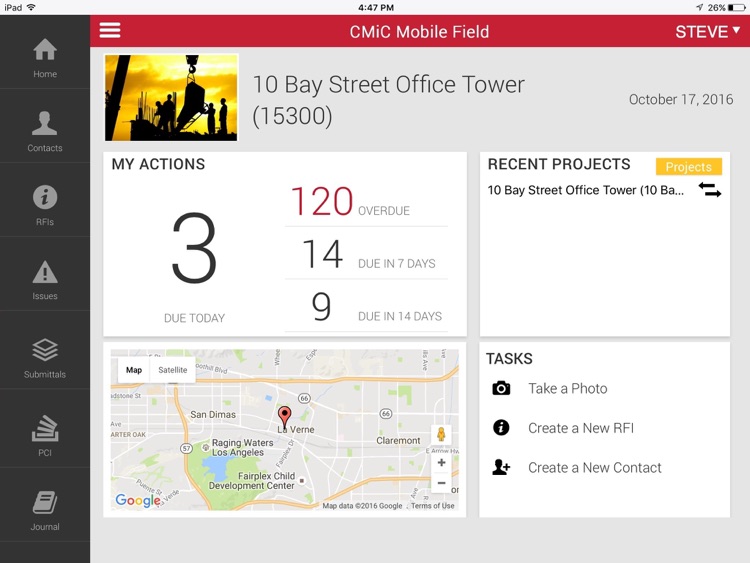This screenshot has width=750, height=563.
Task: Click the Google logo on map
Action: (138, 500)
